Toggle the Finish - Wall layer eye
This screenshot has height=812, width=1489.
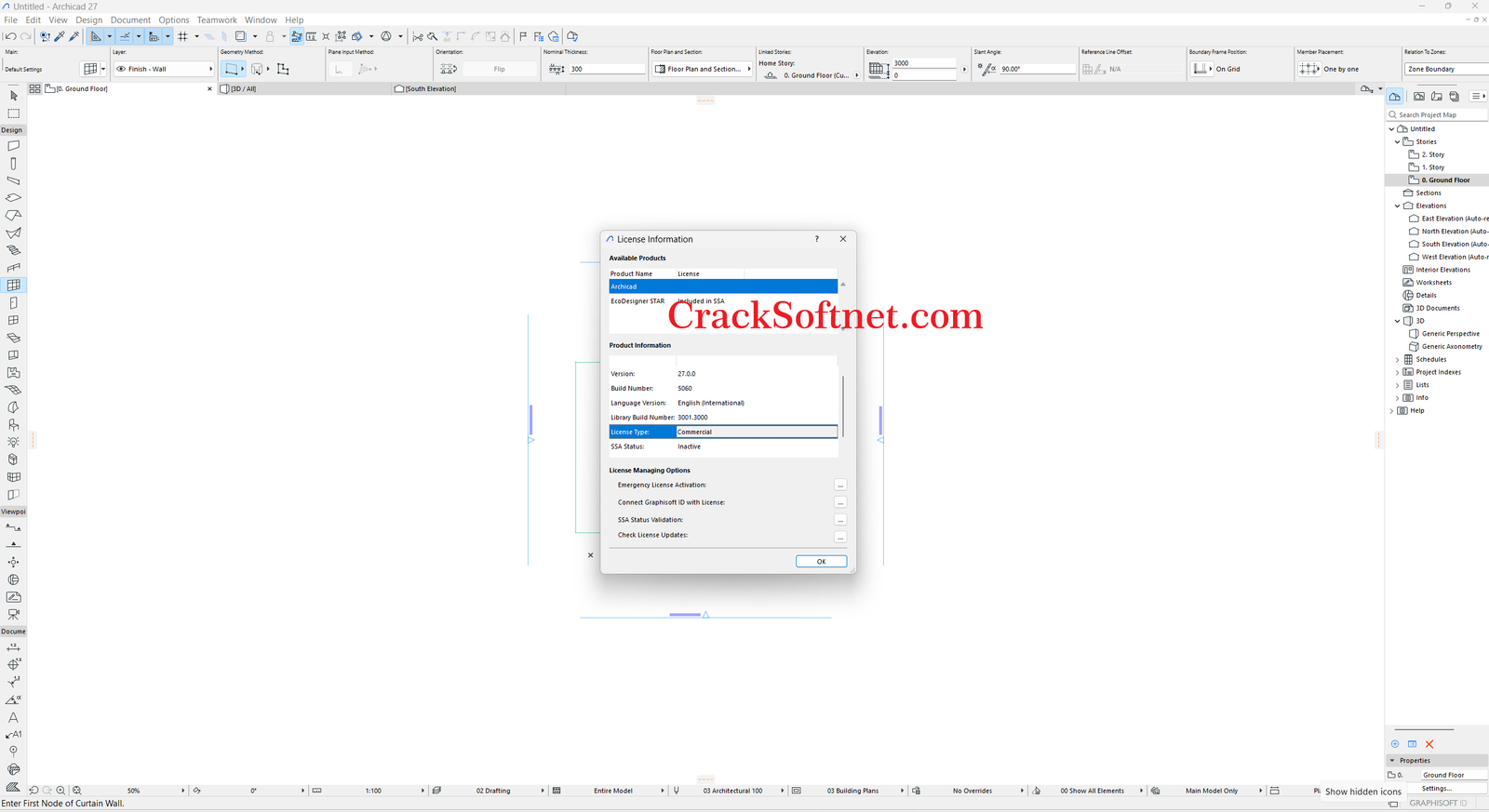[121, 69]
